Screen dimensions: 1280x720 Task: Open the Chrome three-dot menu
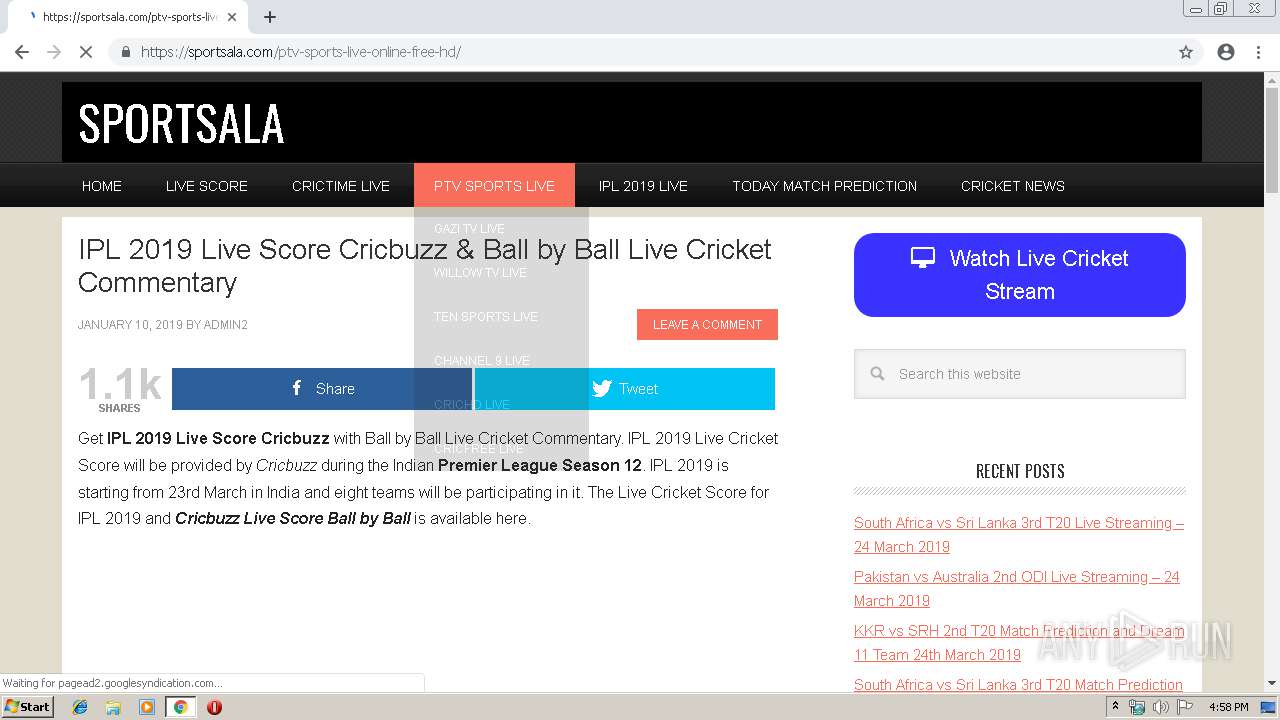coord(1258,52)
